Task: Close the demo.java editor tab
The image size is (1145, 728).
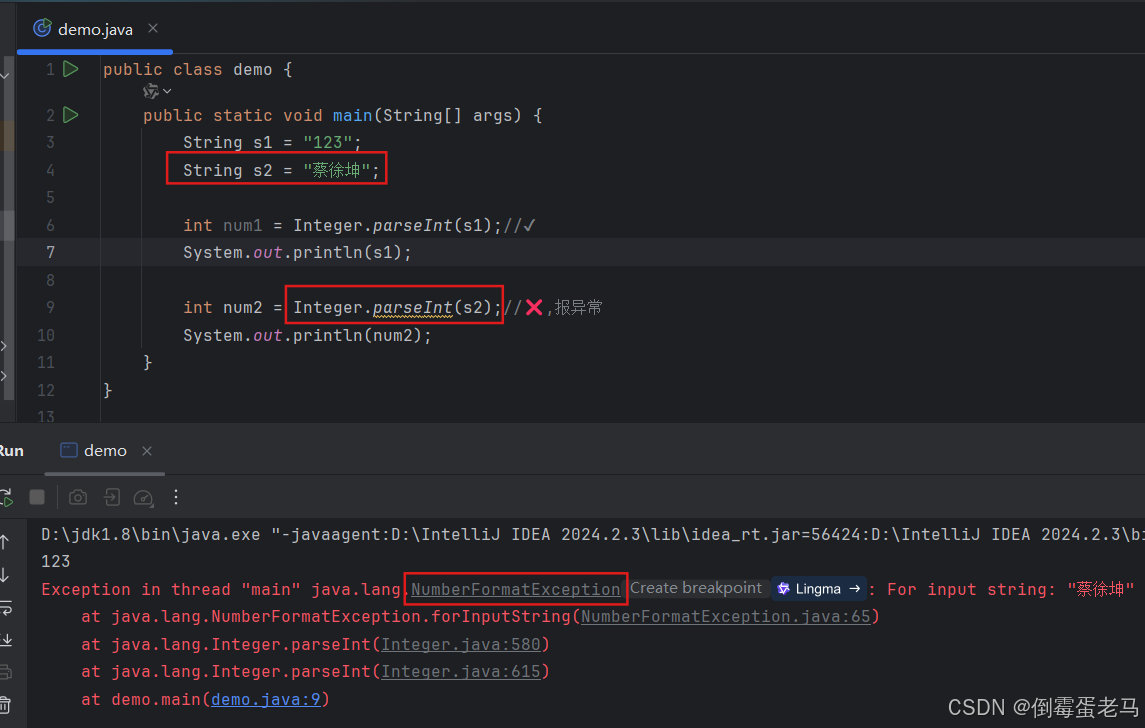Action: pos(153,28)
